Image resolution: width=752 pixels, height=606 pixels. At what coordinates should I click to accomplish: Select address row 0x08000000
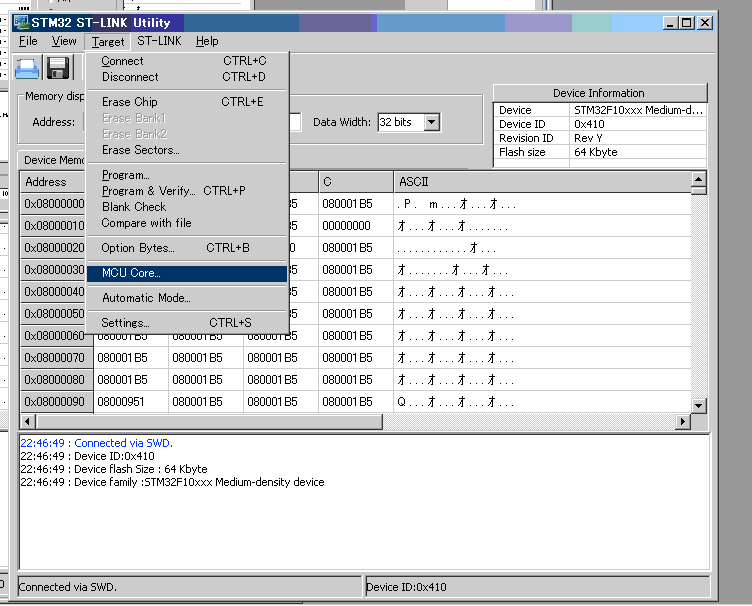point(54,204)
